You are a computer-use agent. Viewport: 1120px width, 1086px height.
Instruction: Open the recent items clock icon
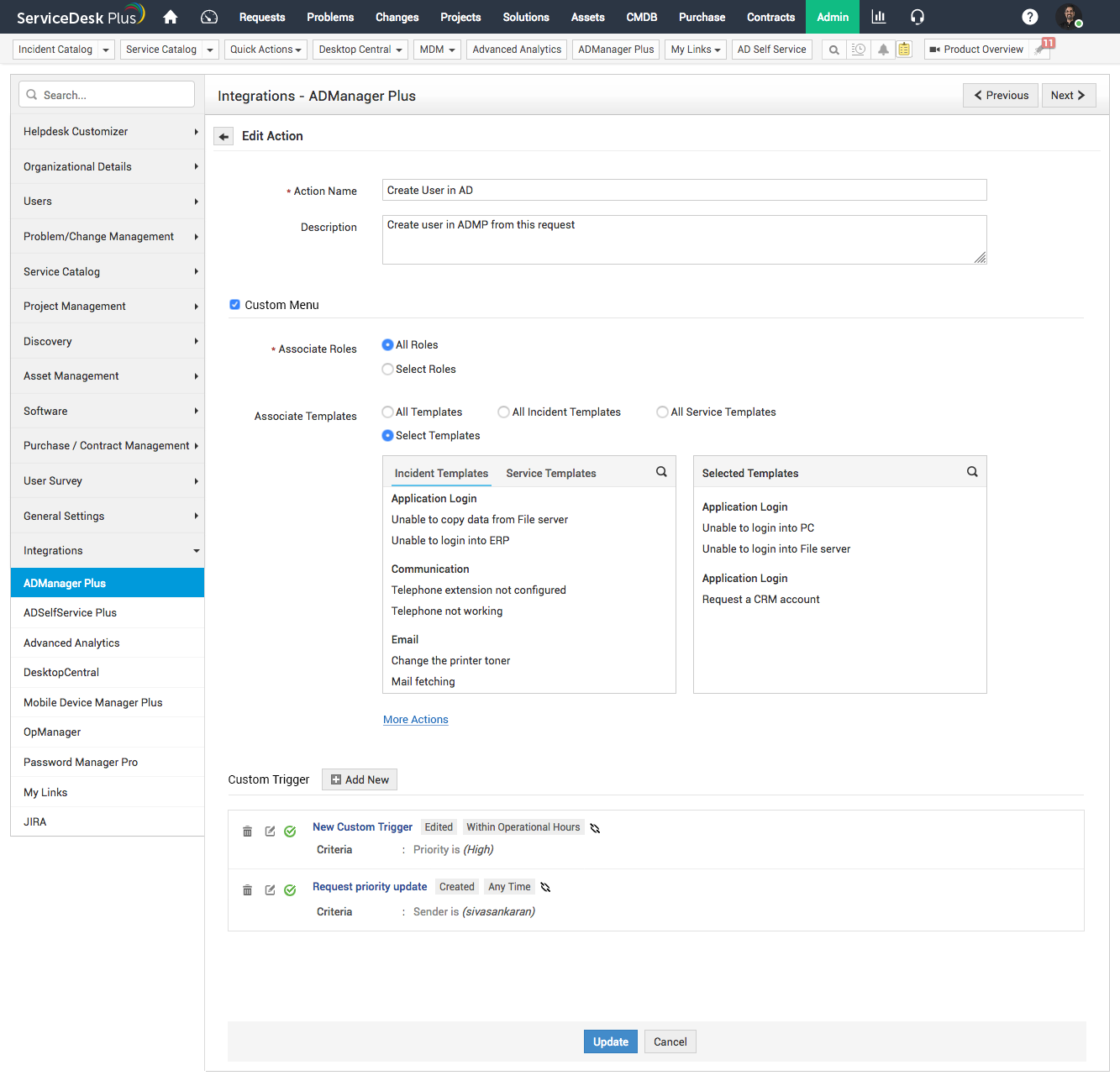click(859, 50)
